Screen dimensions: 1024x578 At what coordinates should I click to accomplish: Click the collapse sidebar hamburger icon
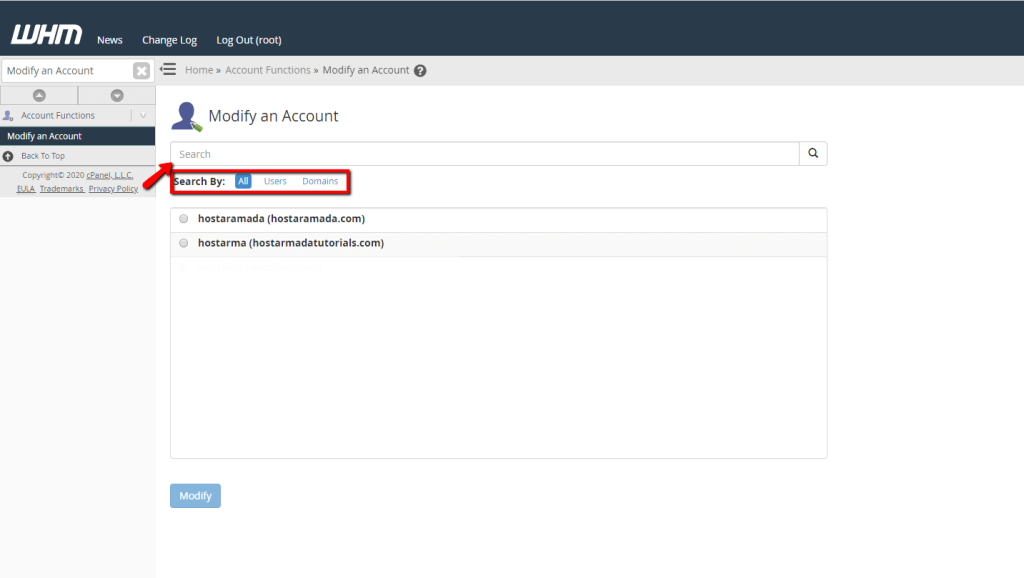coord(168,70)
